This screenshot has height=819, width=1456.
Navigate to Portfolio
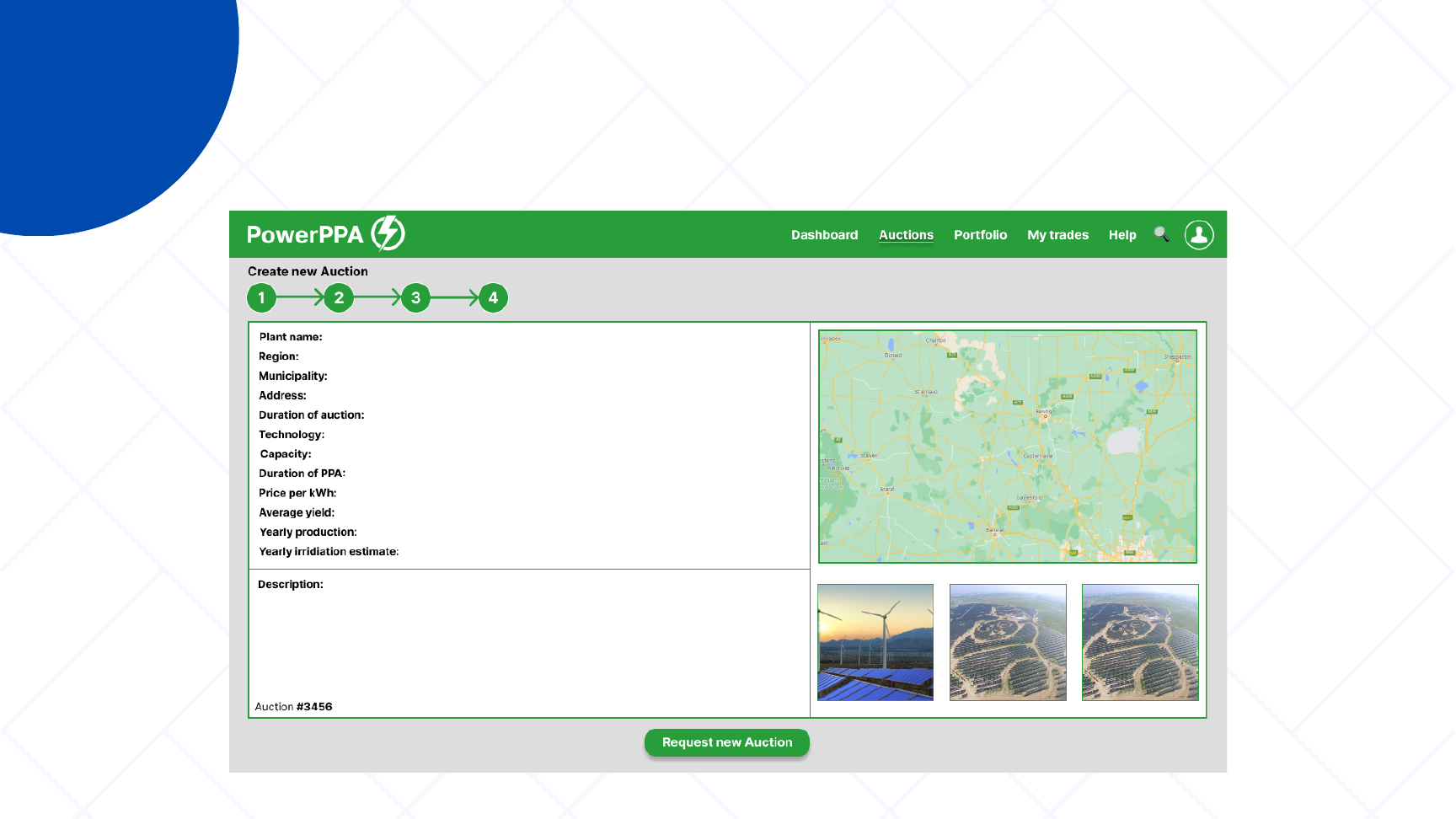[x=980, y=235]
